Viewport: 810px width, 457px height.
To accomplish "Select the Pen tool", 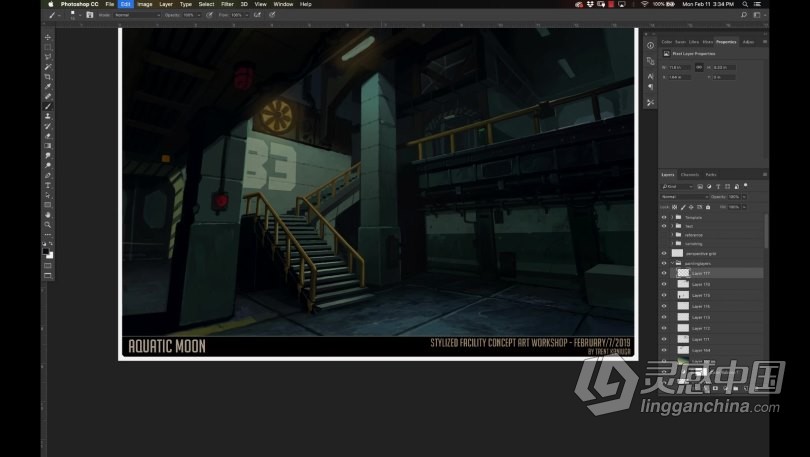I will pyautogui.click(x=48, y=175).
